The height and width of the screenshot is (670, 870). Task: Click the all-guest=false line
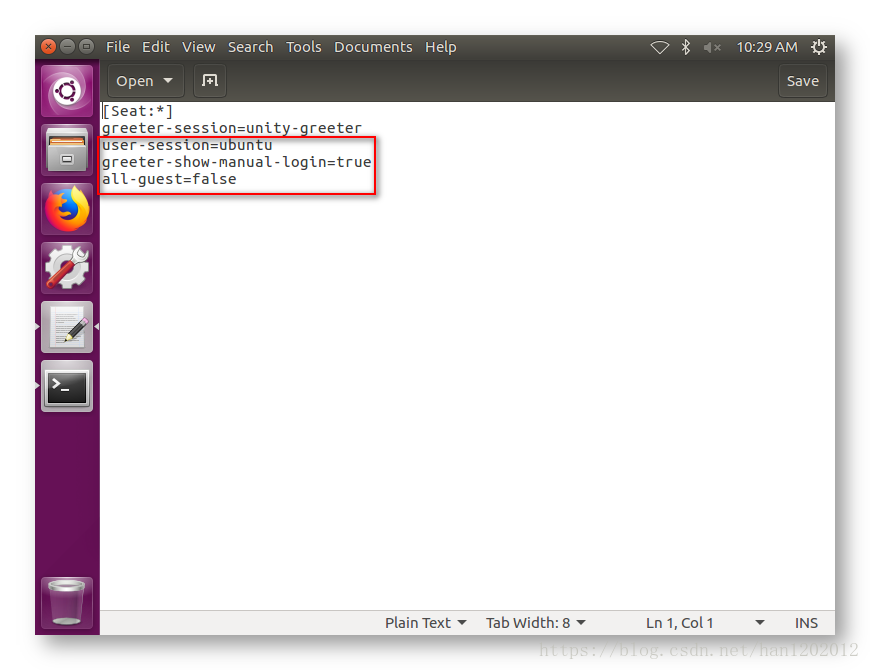pos(169,179)
